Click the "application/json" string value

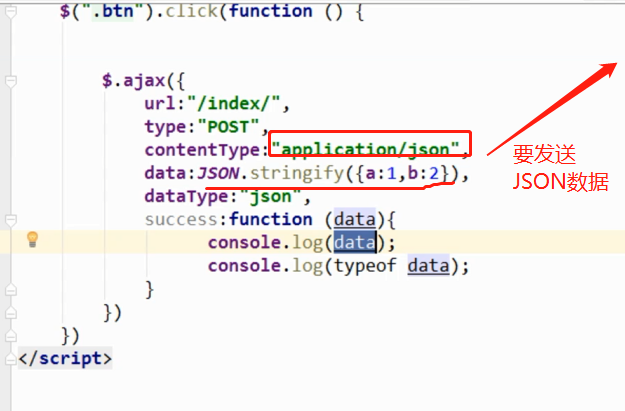tap(366, 149)
